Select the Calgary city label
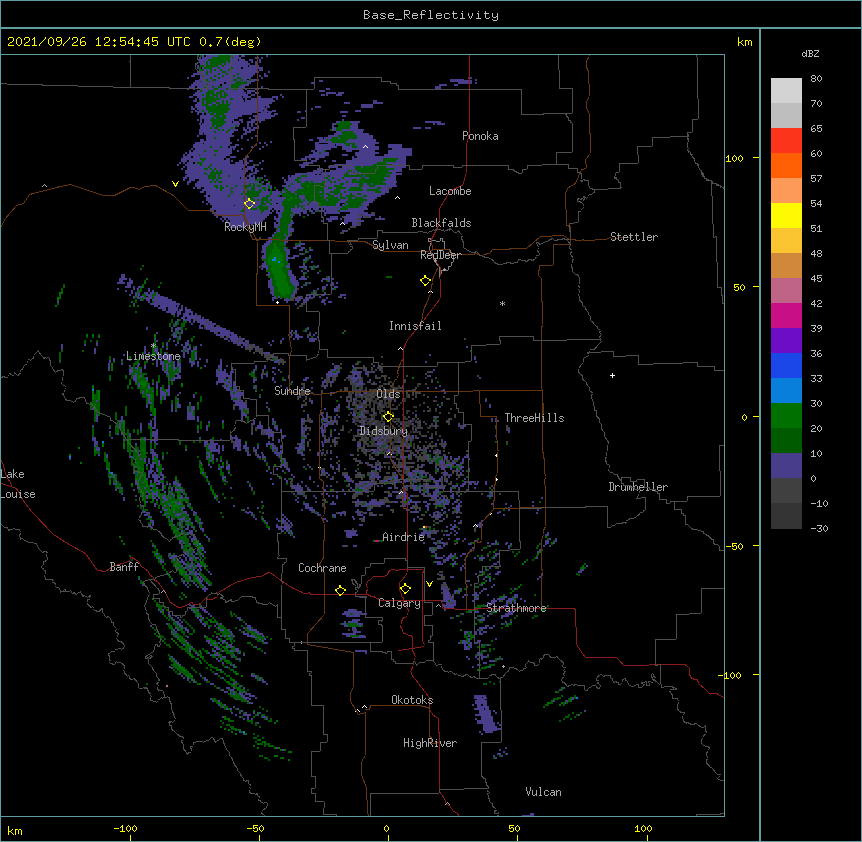 coord(400,603)
